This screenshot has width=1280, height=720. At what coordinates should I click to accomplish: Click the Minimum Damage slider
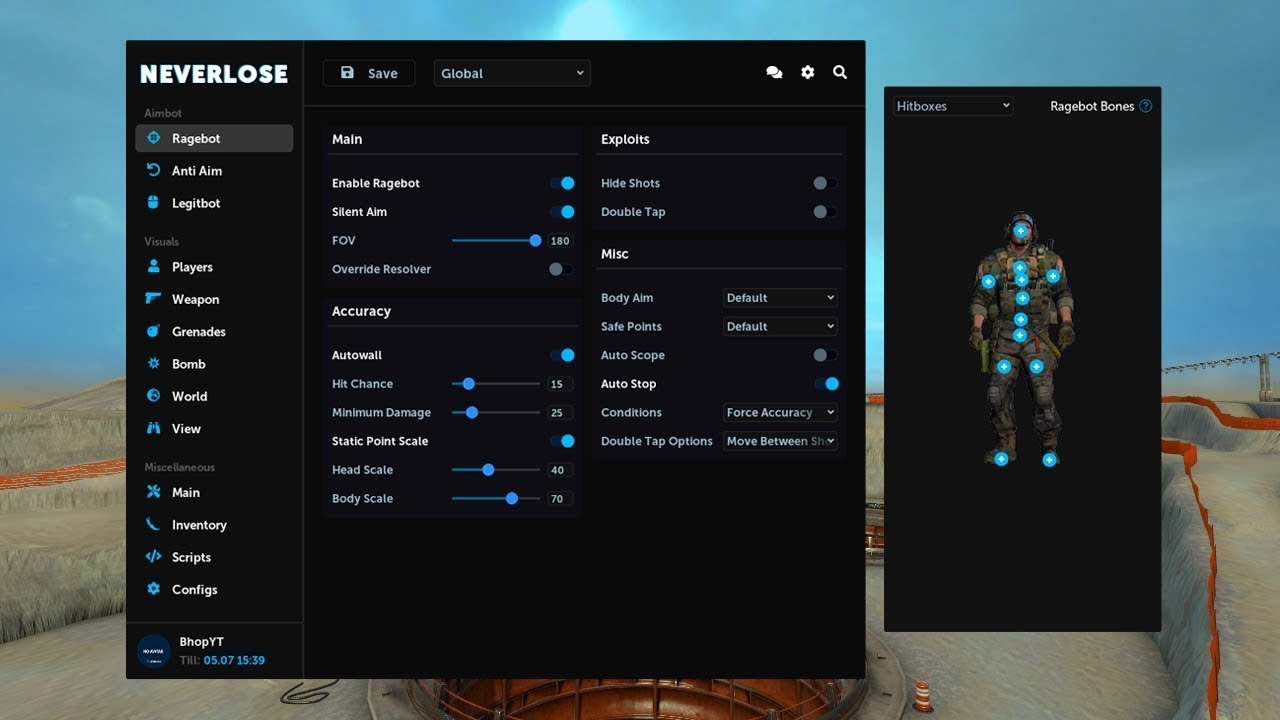pyautogui.click(x=496, y=412)
